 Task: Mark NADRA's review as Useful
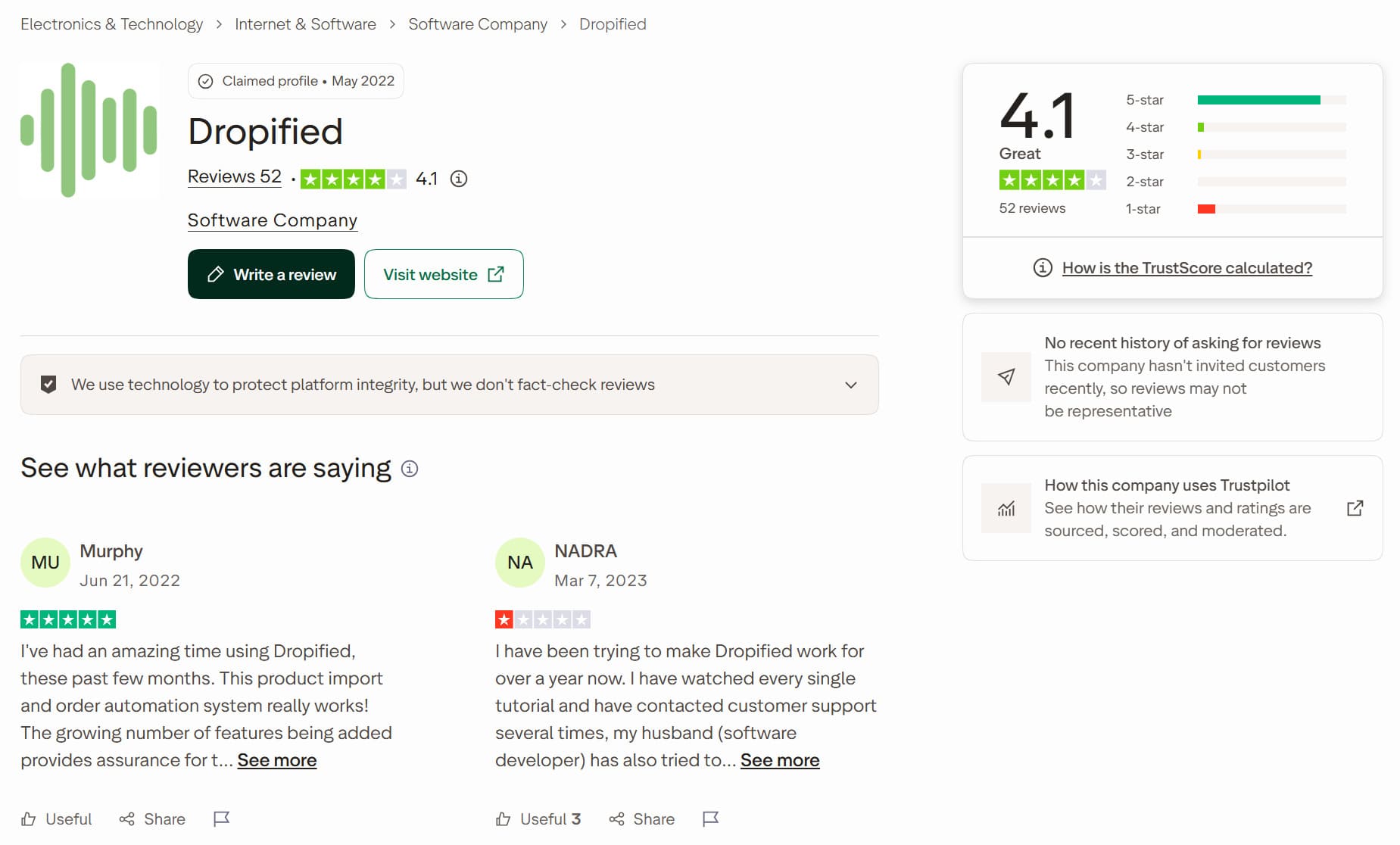click(538, 819)
